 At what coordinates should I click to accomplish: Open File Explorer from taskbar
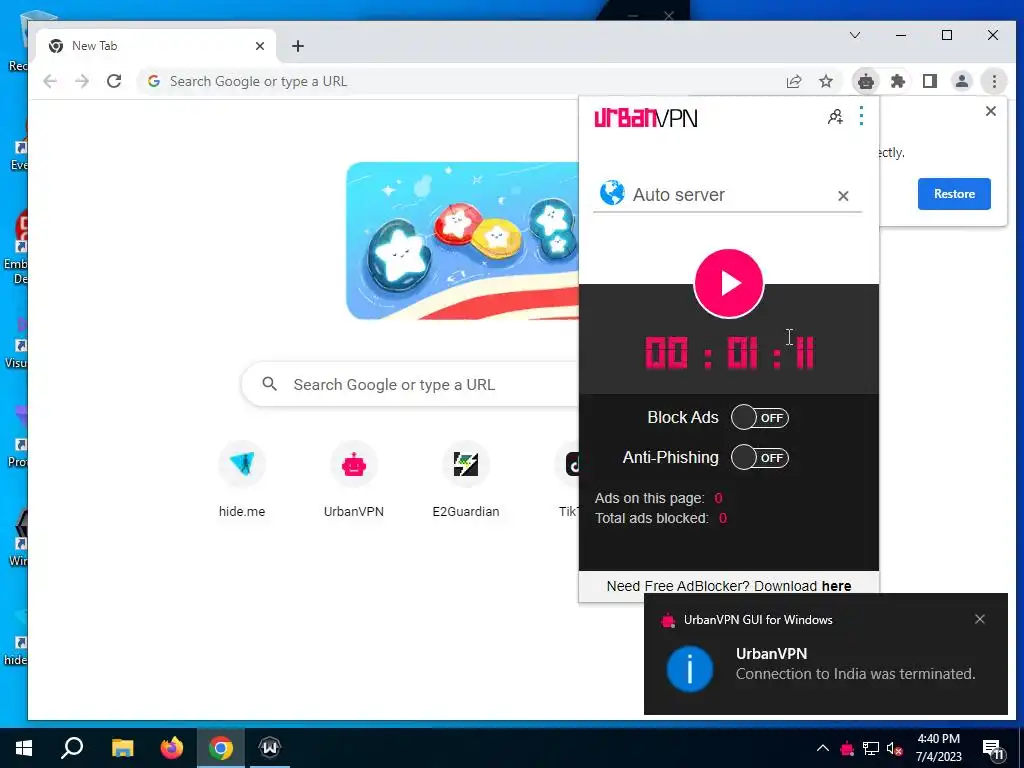(122, 748)
